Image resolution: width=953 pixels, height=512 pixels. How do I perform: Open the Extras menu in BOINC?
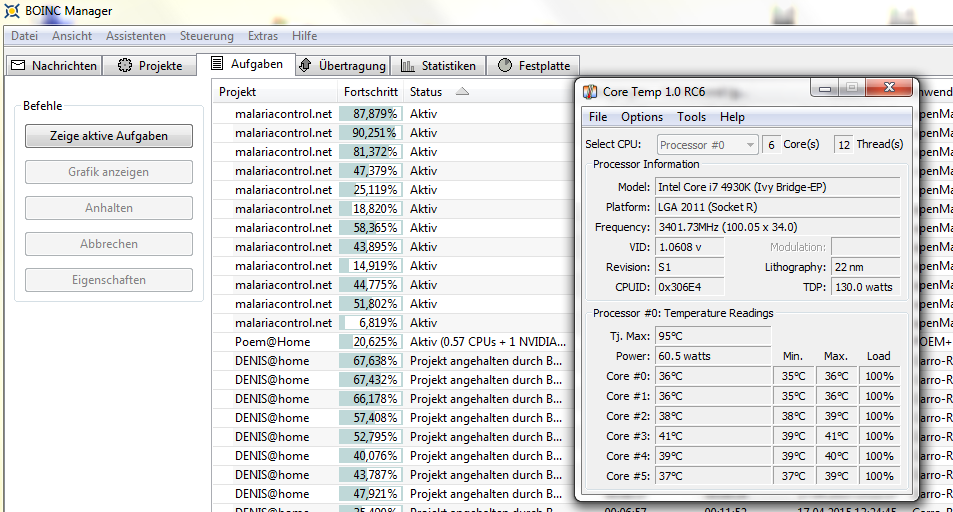tap(263, 36)
